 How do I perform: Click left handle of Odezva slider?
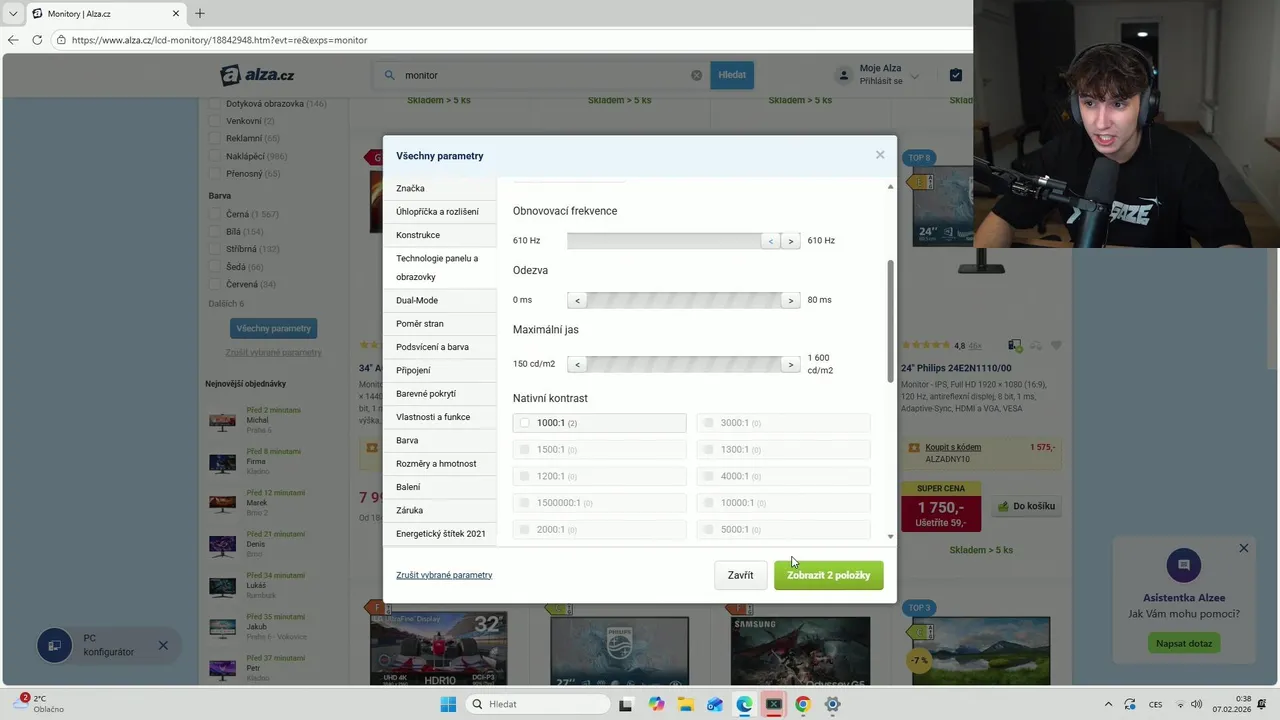[577, 300]
